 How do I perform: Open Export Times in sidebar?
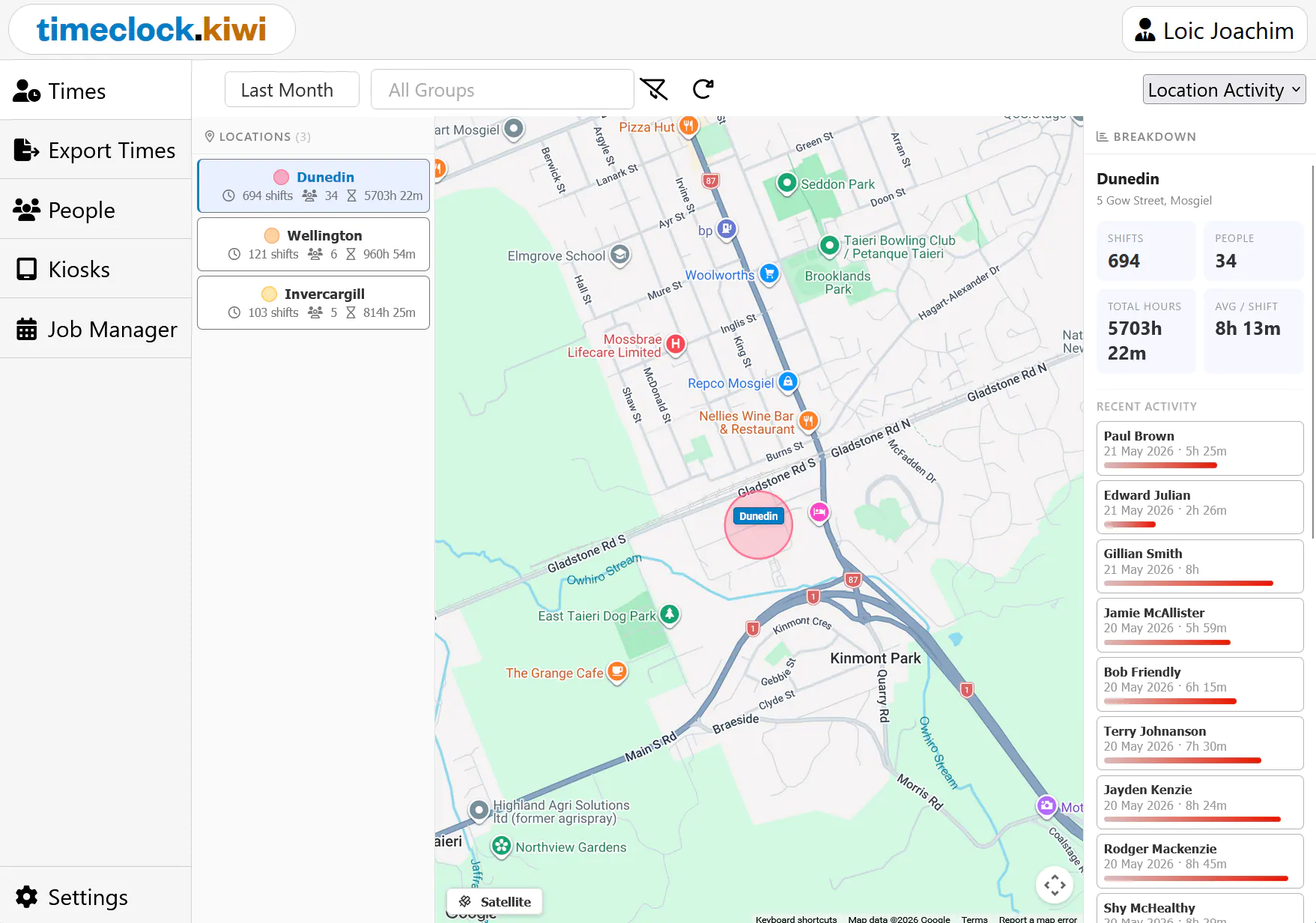[95, 150]
